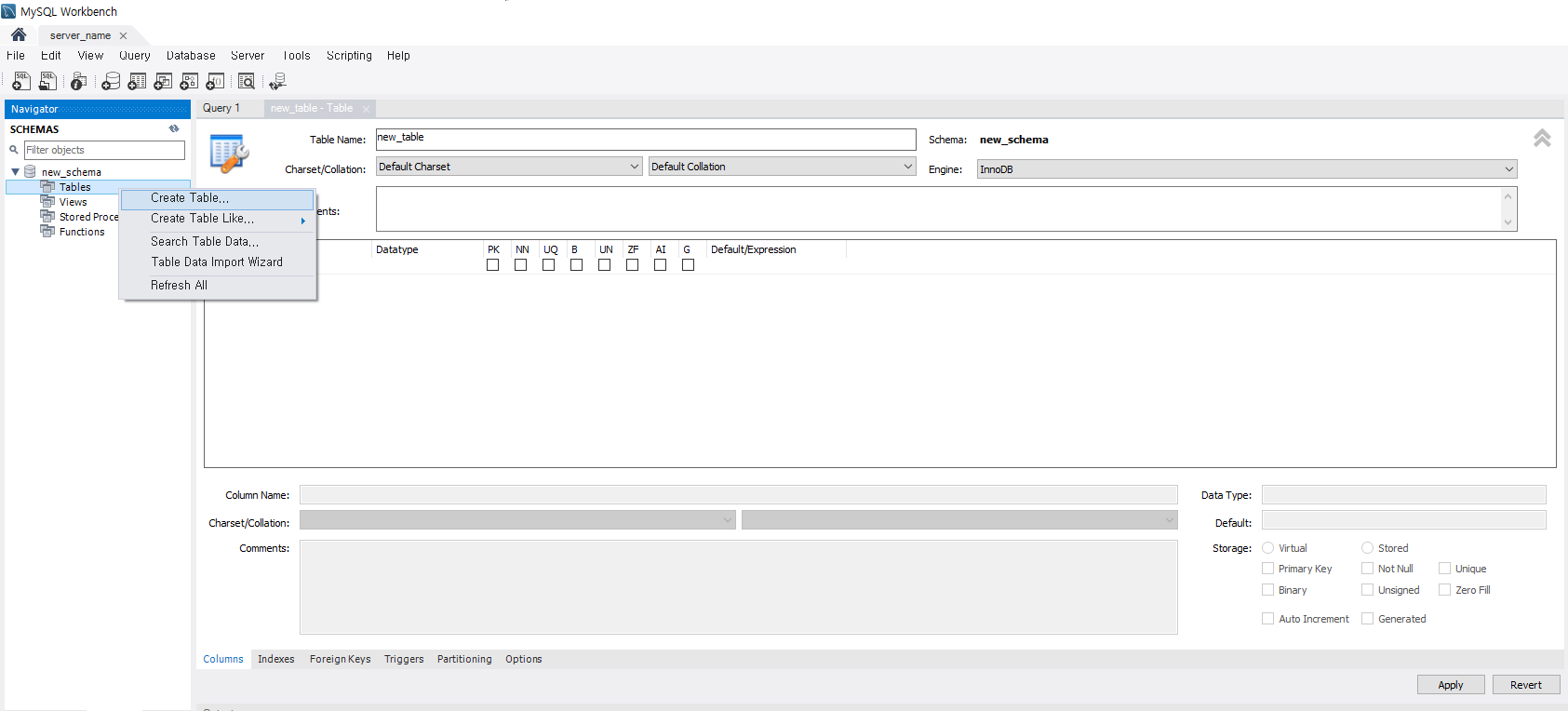Tick the AI auto increment checkbox
Screen dimensions: 1568x711
click(660, 265)
